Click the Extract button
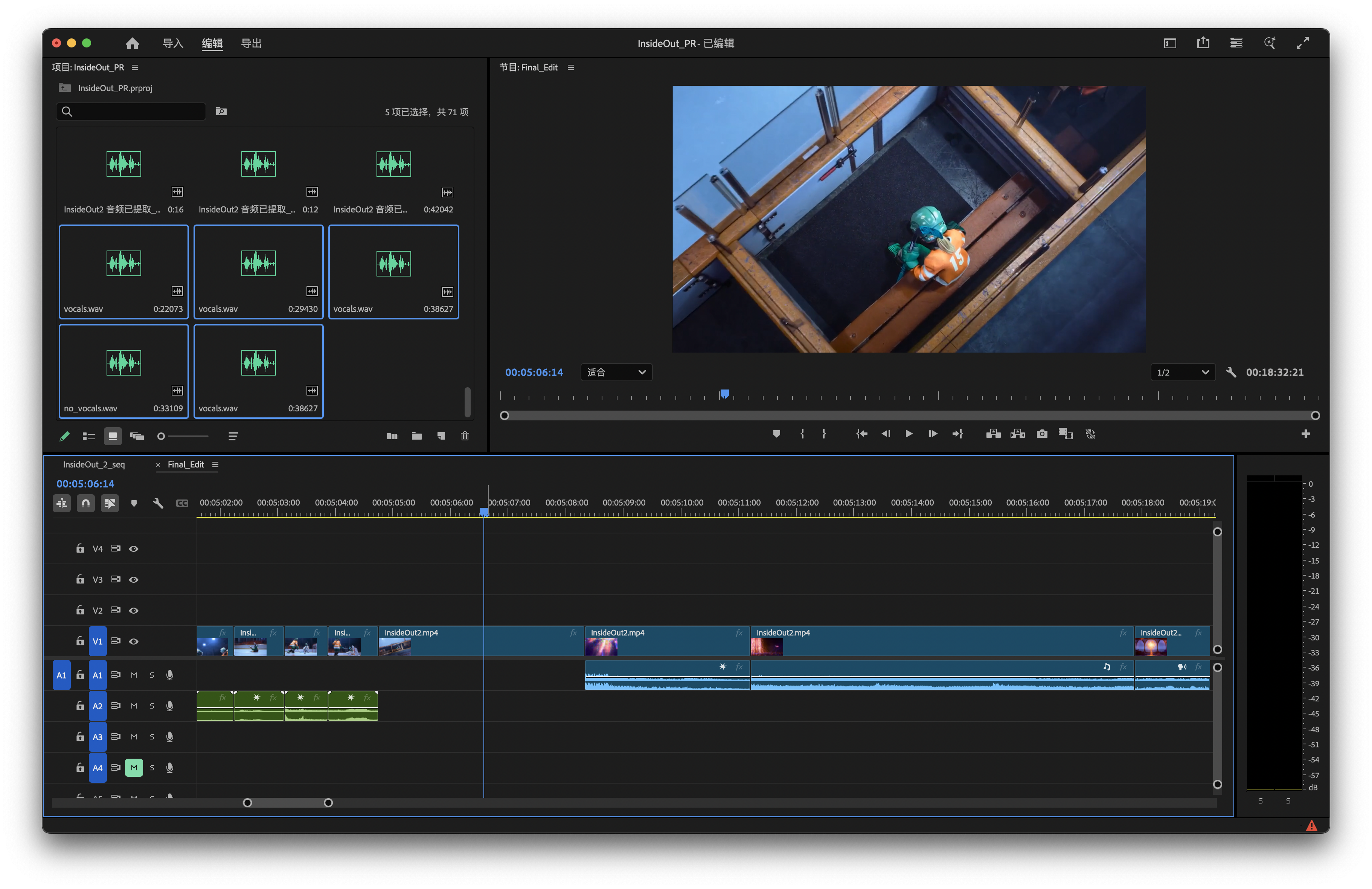The height and width of the screenshot is (889, 1372). (x=1017, y=434)
